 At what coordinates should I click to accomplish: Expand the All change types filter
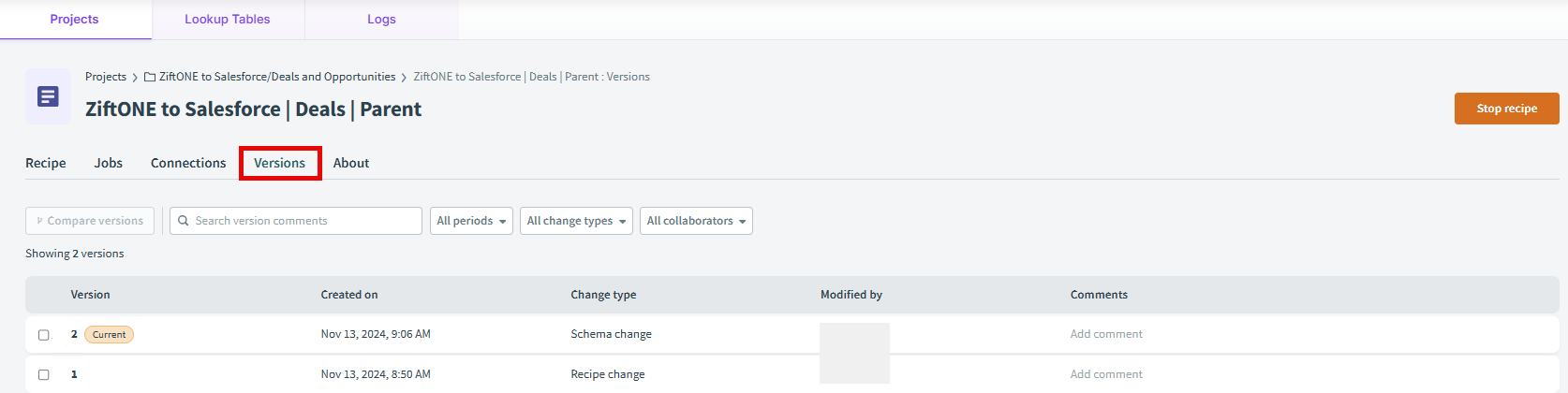pos(576,221)
